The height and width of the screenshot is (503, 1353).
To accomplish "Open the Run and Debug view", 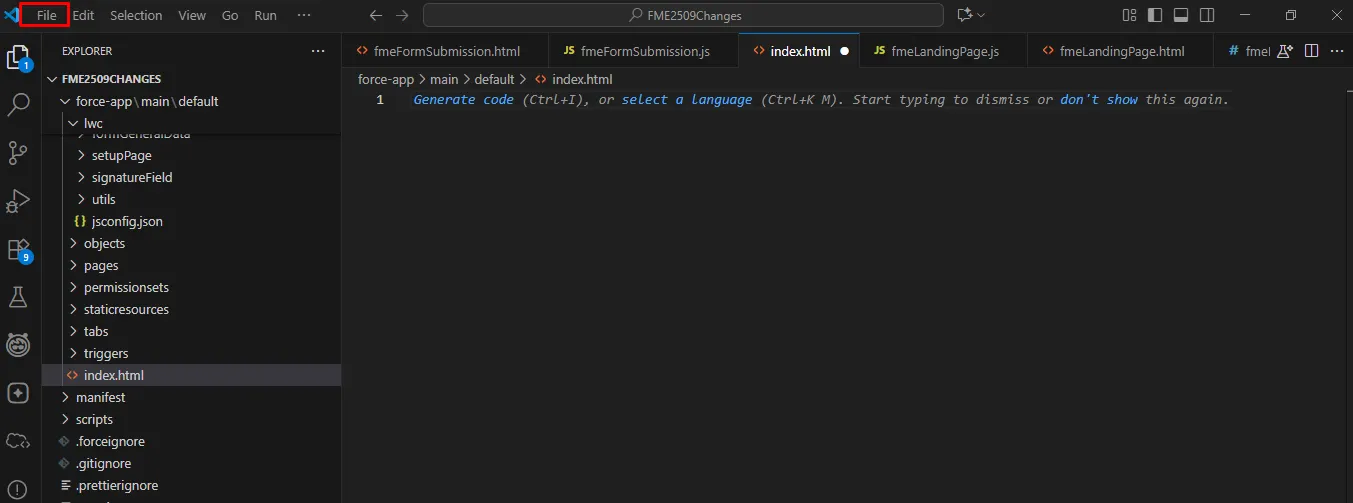I will click(x=18, y=200).
